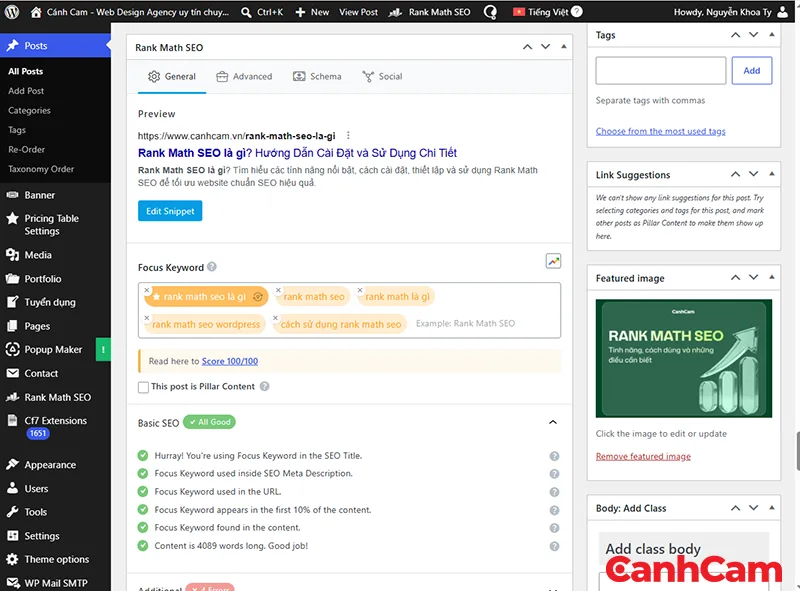Click the trends chart icon beside Focus Keyword

[553, 261]
